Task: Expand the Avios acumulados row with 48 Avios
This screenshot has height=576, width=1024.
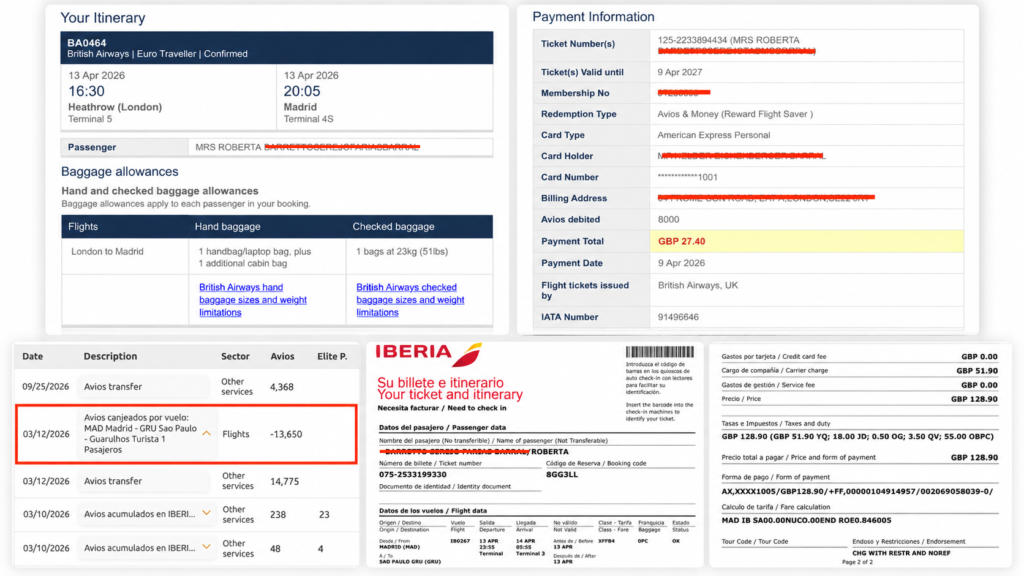Action: tap(206, 547)
